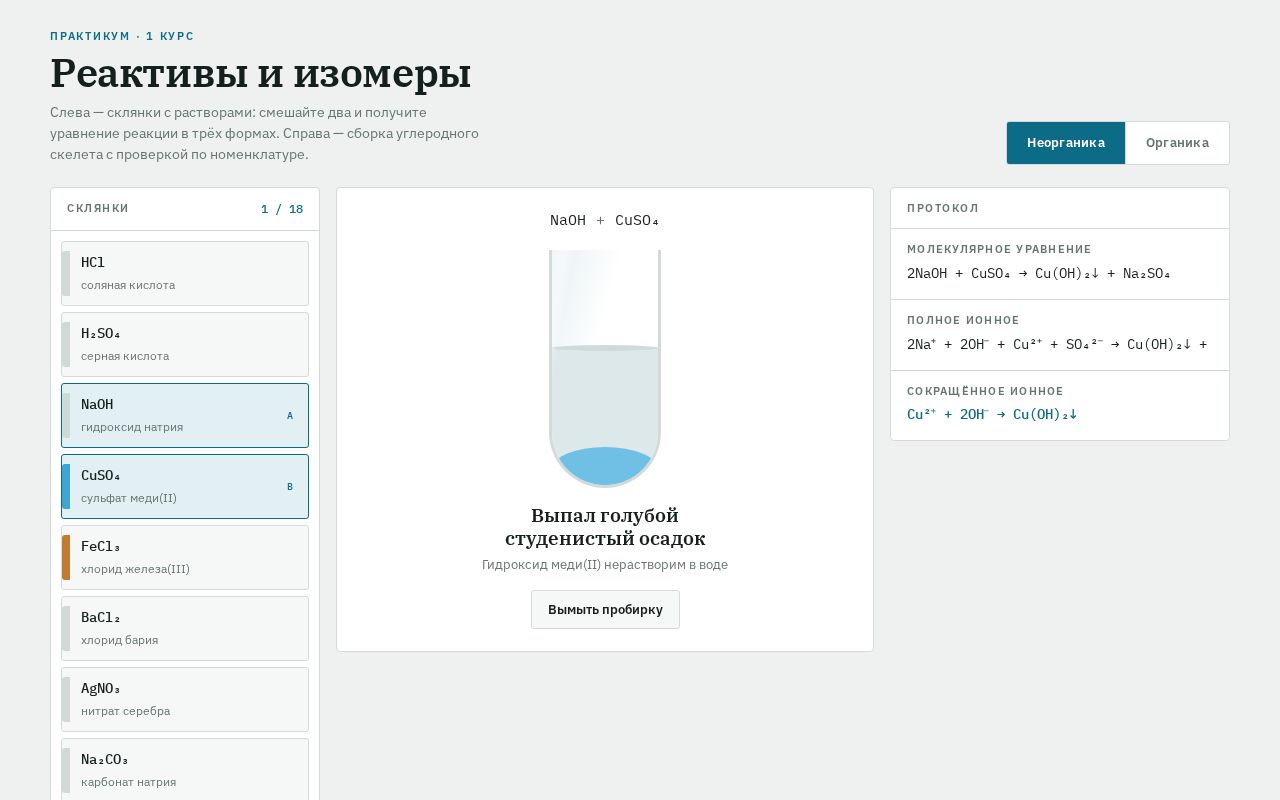This screenshot has width=1280, height=800.
Task: Click the test tube illustration
Action: coord(605,368)
